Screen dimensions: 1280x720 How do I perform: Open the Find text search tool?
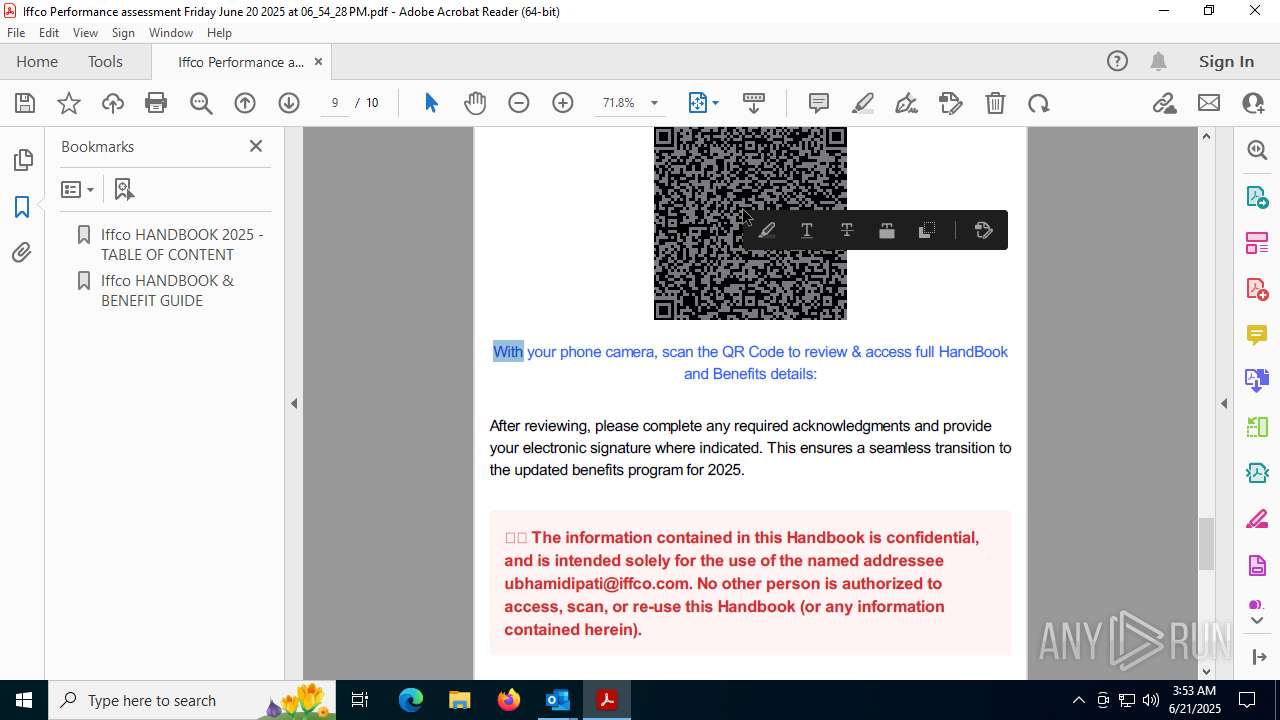pyautogui.click(x=201, y=103)
